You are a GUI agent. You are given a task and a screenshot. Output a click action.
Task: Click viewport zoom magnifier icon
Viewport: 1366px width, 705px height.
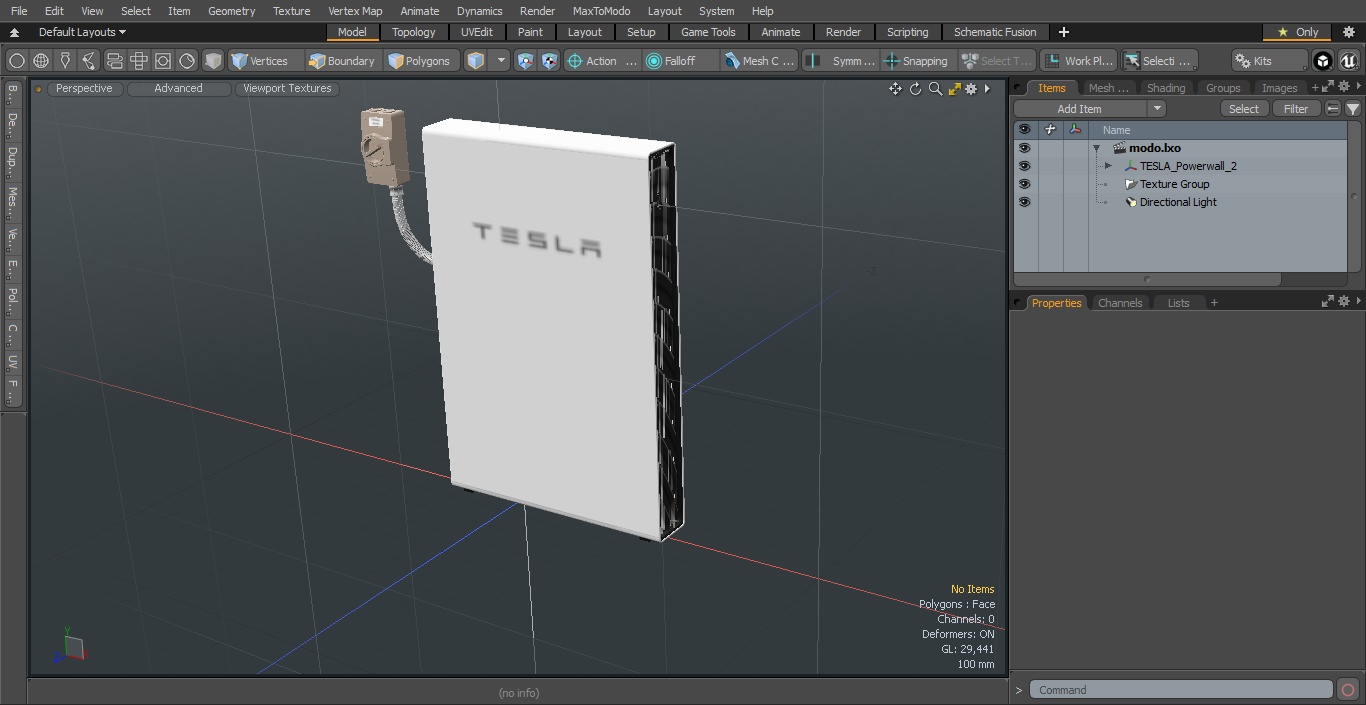coord(935,89)
